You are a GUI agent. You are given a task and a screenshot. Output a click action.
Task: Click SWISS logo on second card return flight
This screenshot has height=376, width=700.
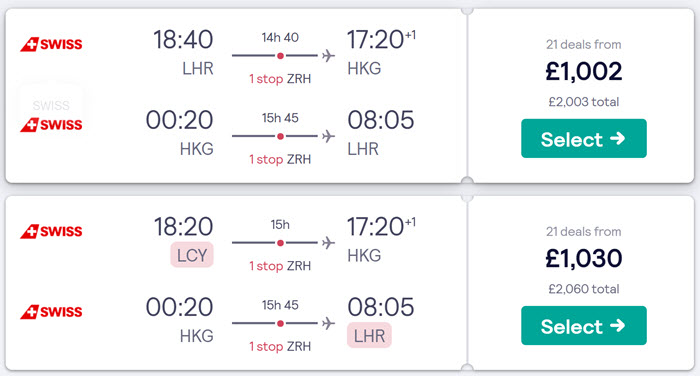click(x=51, y=312)
